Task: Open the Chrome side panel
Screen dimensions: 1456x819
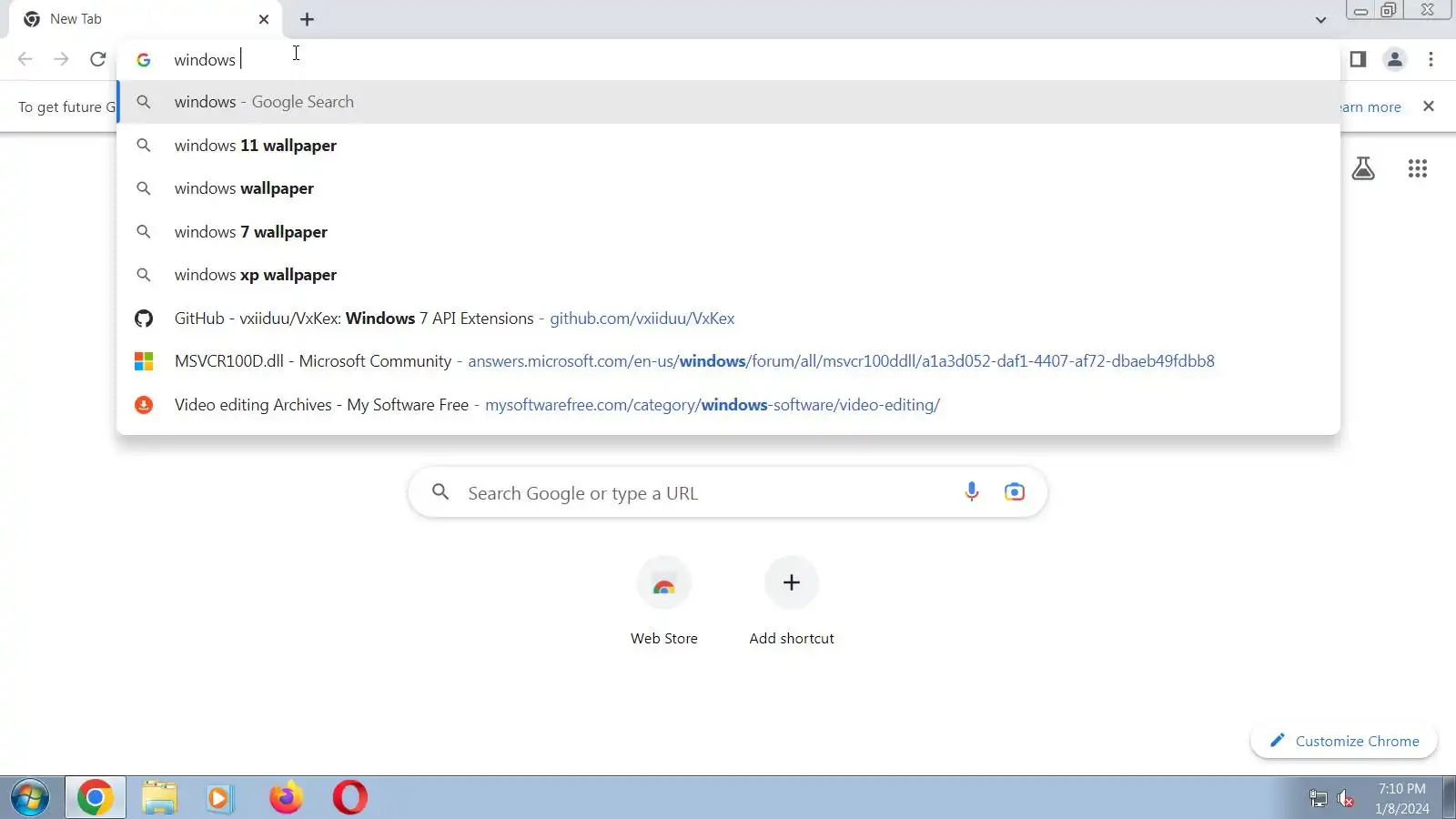Action: coord(1358,59)
